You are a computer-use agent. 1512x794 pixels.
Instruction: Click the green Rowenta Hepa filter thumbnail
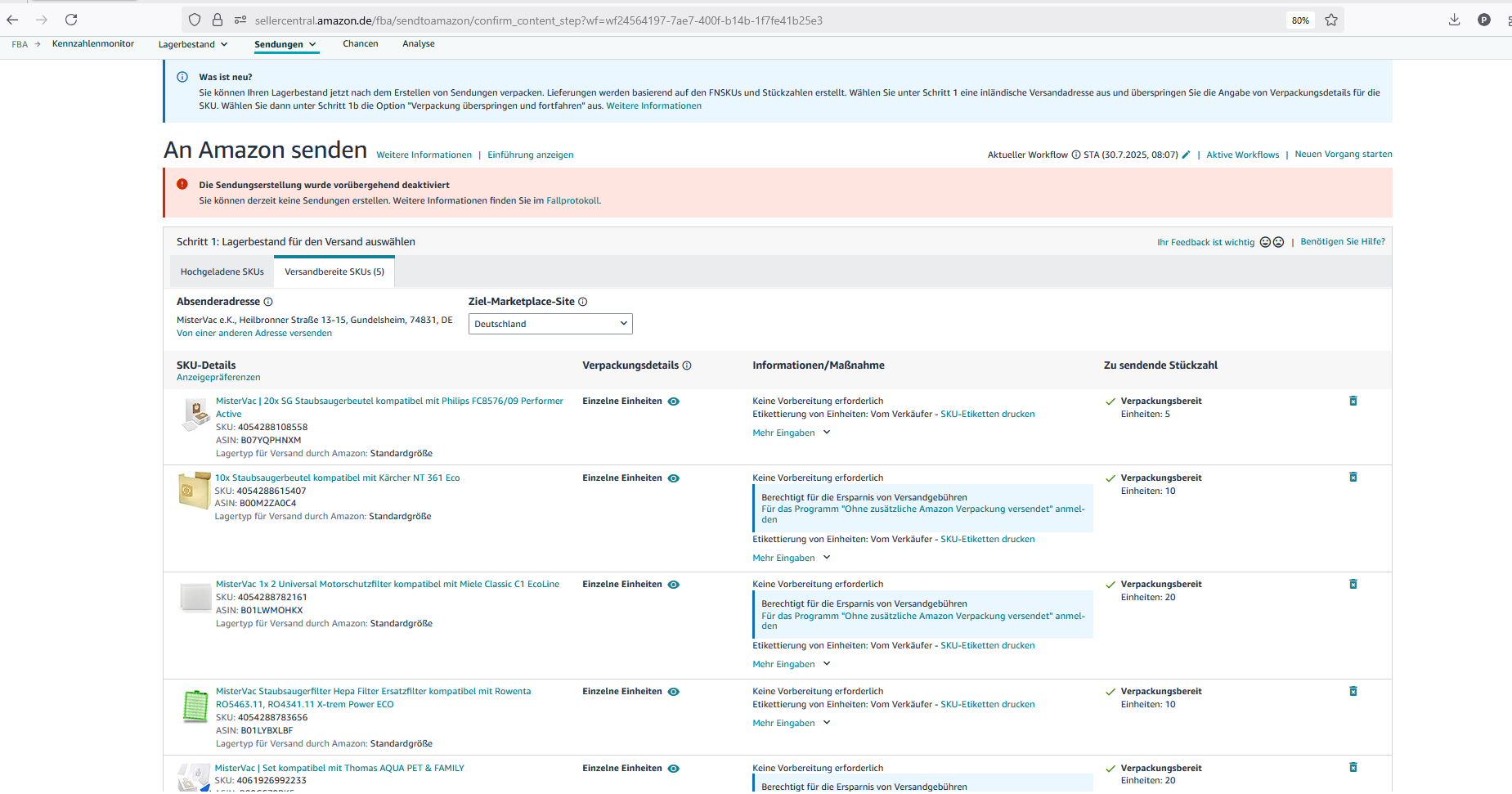coord(195,706)
